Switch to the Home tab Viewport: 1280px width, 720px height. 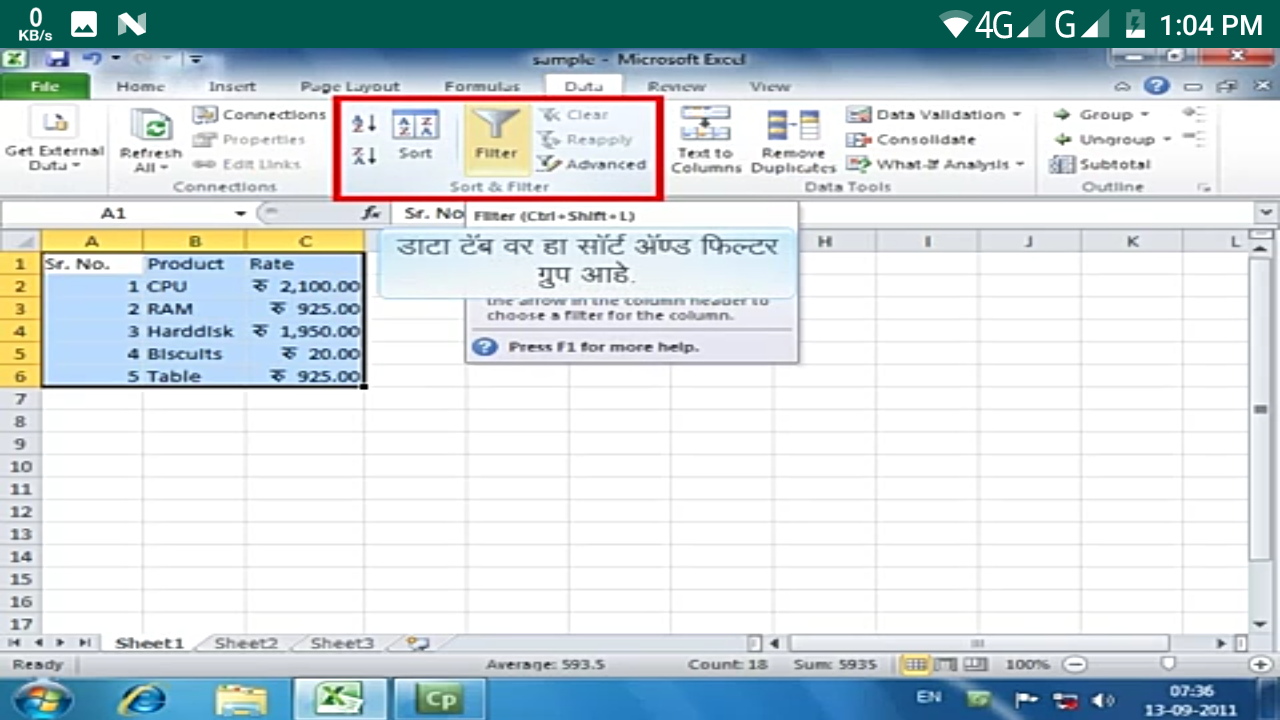(140, 87)
